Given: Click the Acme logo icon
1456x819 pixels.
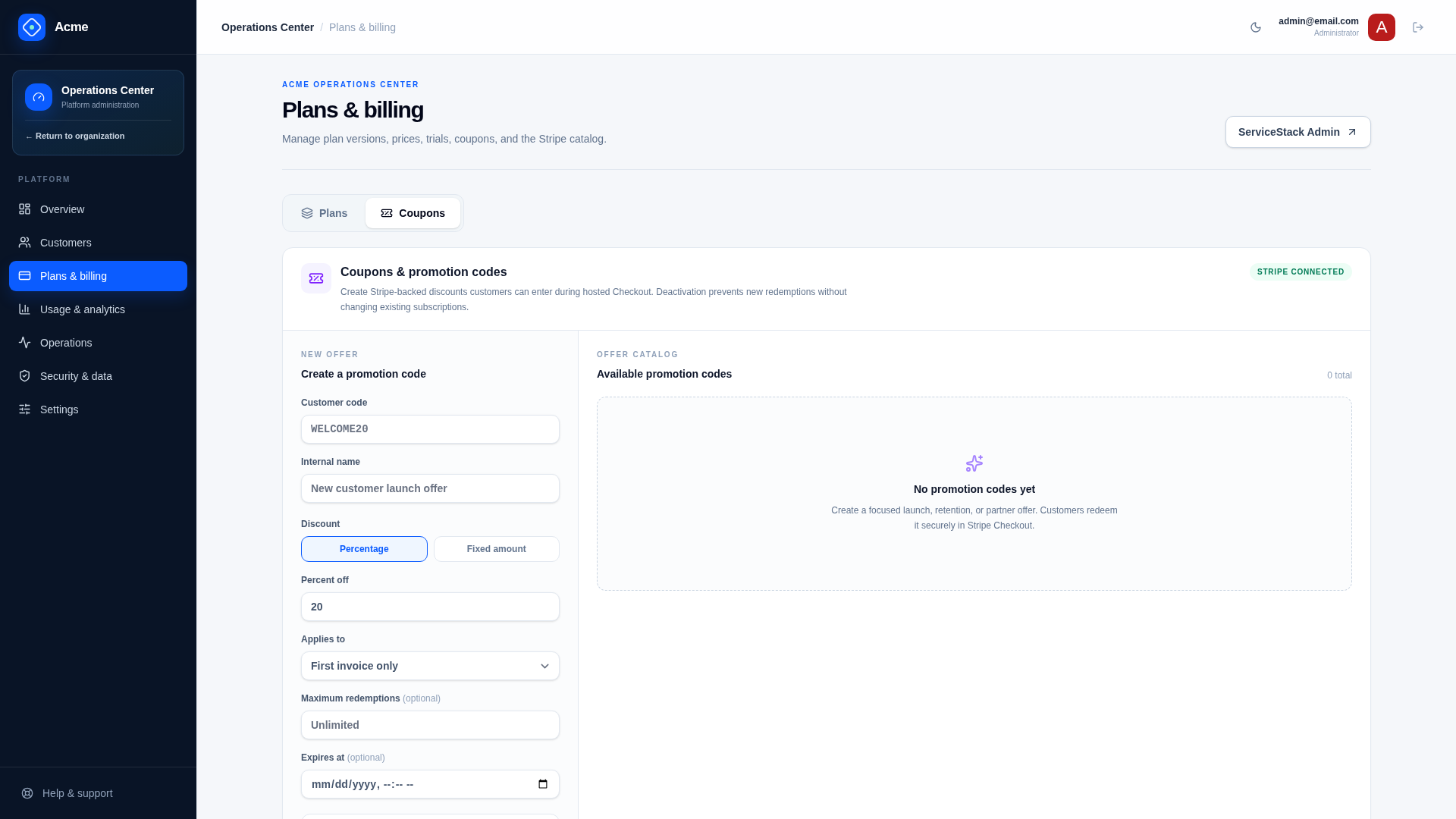Looking at the screenshot, I should coord(32,27).
